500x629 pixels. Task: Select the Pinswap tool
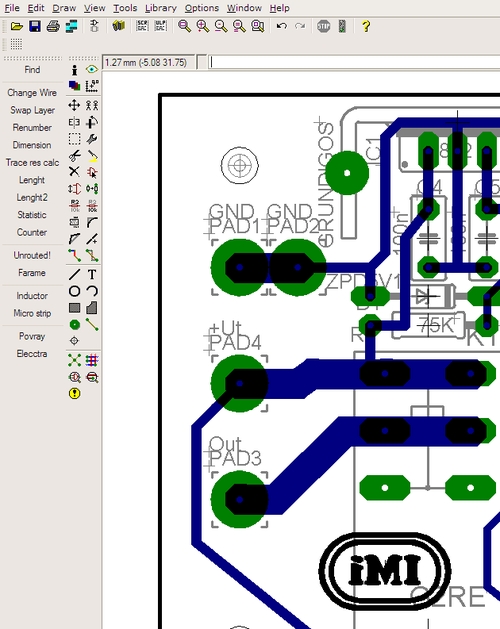coord(74,189)
